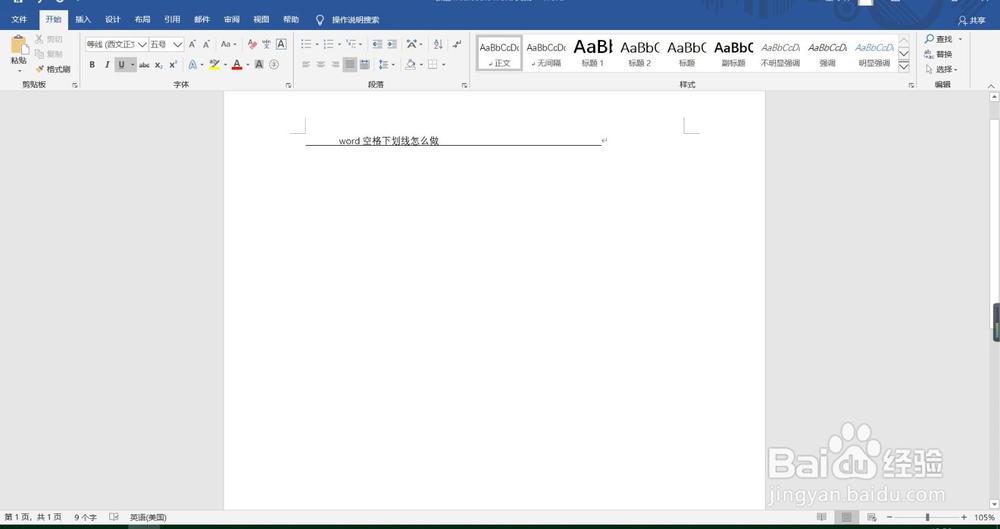The width and height of the screenshot is (1000, 529).
Task: Apply the Subtitle (副标题) style
Action: tap(733, 53)
